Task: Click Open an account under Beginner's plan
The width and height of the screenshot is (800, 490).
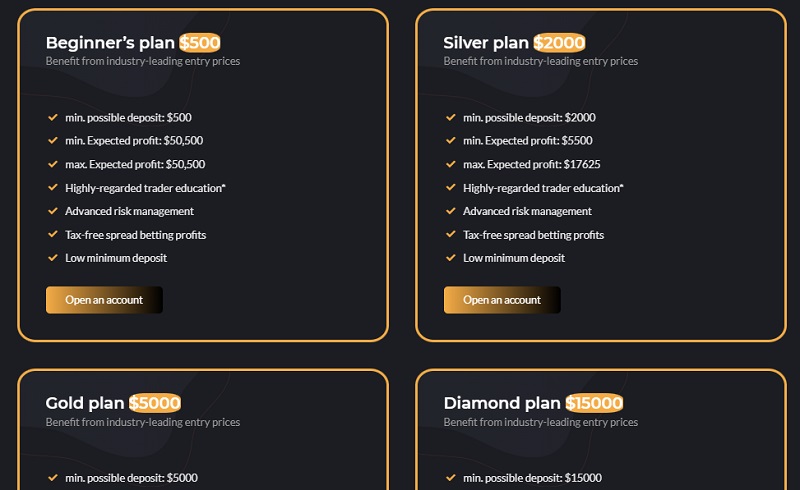Action: [x=104, y=300]
